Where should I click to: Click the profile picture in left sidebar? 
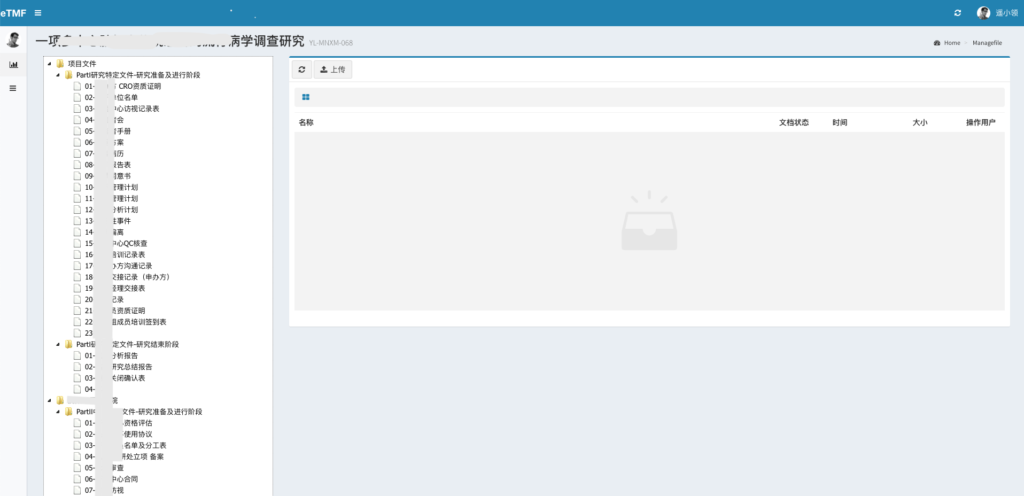[x=14, y=40]
